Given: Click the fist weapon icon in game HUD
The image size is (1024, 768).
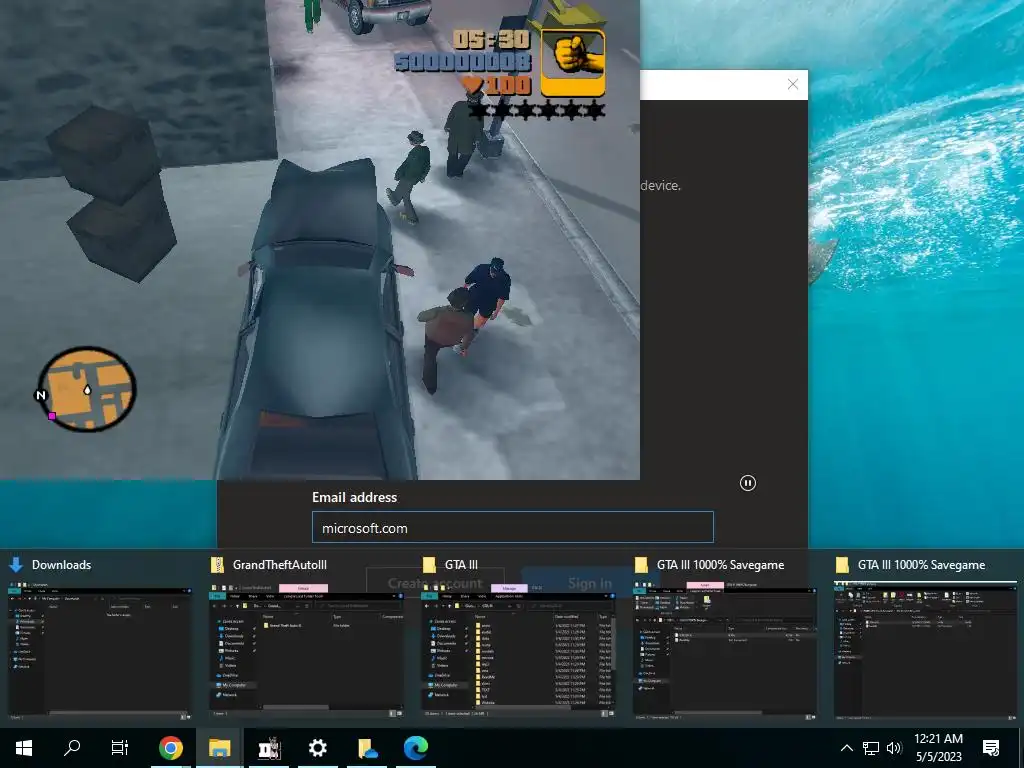Looking at the screenshot, I should (x=573, y=62).
